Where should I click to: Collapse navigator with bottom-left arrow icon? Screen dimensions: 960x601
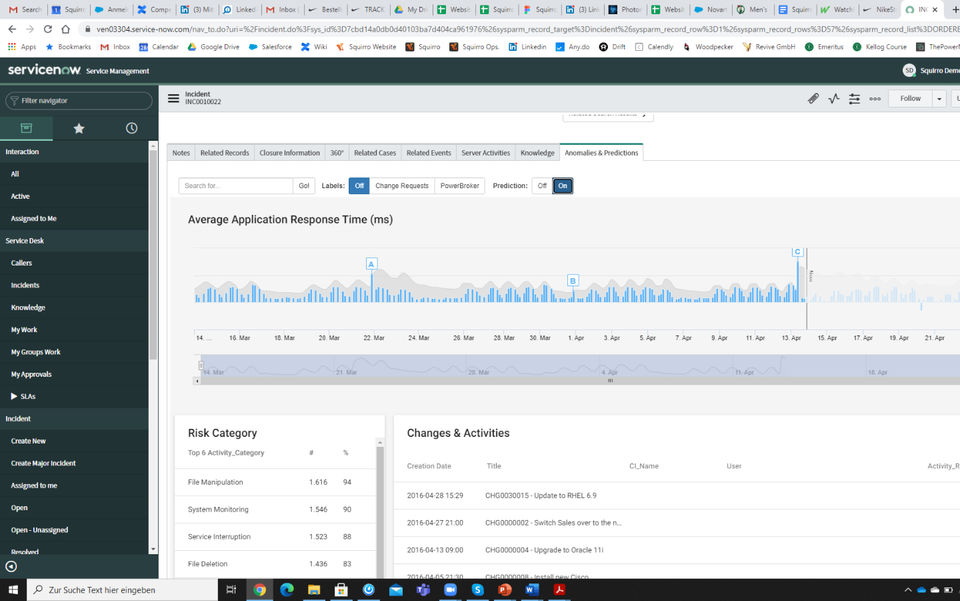(x=11, y=566)
